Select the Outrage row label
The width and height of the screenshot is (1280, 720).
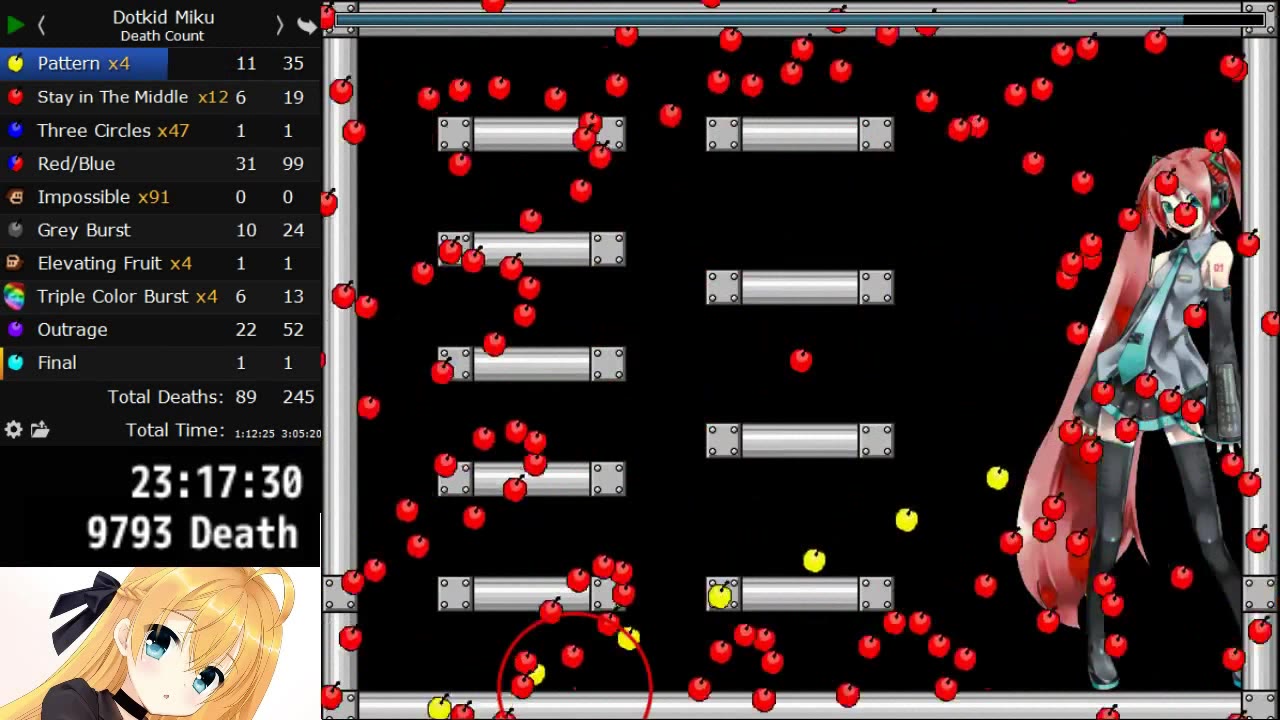[72, 329]
